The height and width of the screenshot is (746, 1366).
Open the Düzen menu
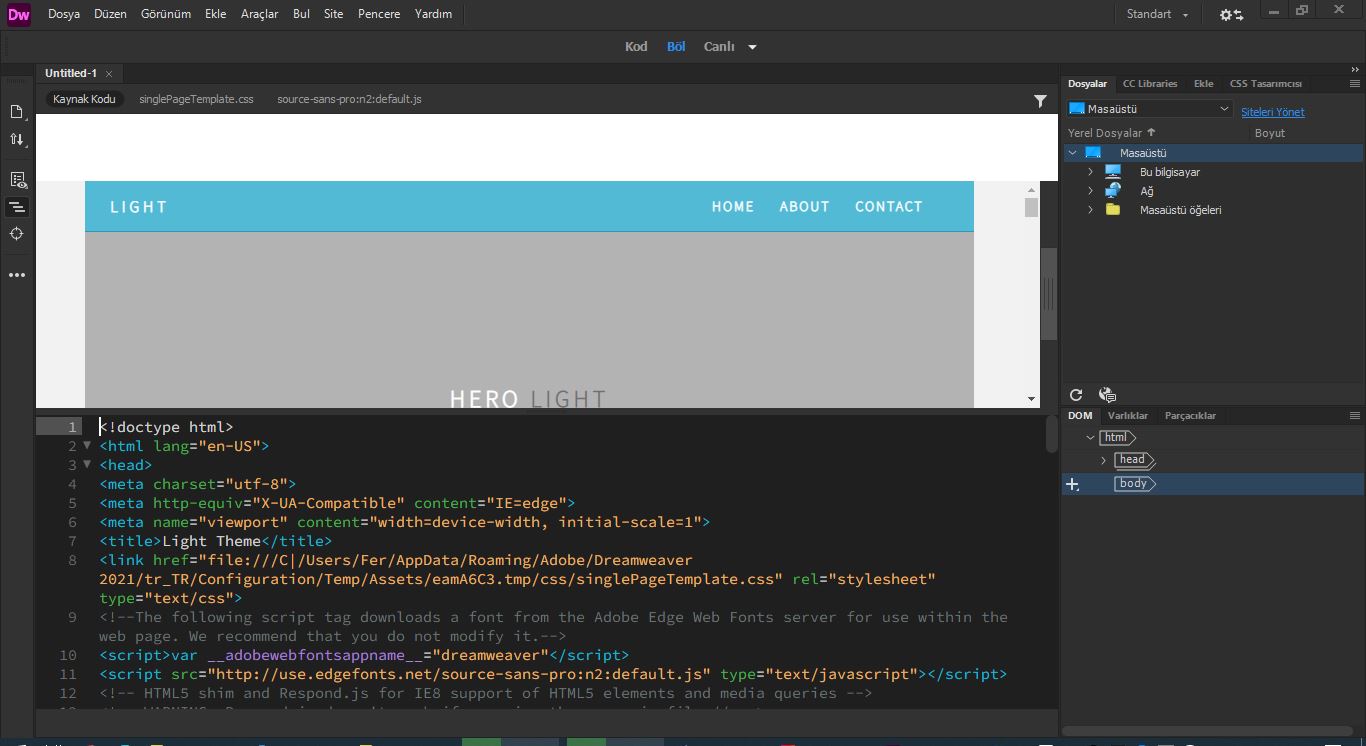(110, 14)
